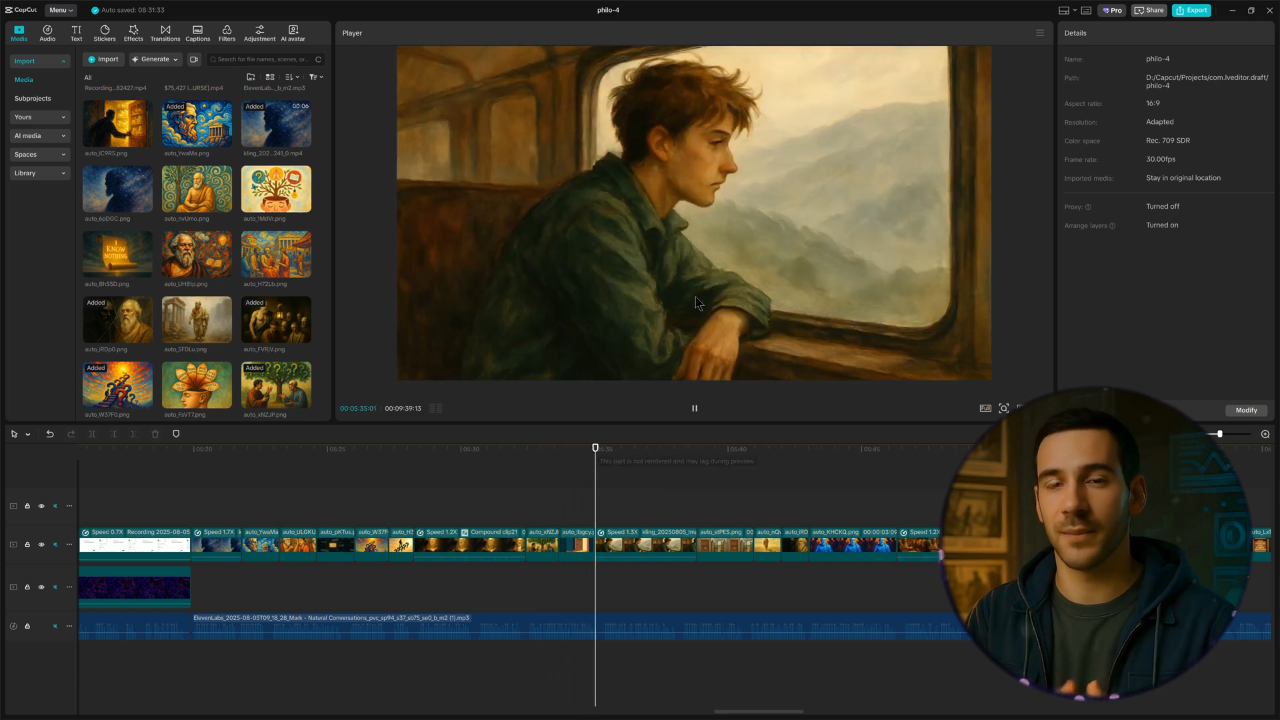Click the new folder icon
The width and height of the screenshot is (1280, 720).
point(251,77)
